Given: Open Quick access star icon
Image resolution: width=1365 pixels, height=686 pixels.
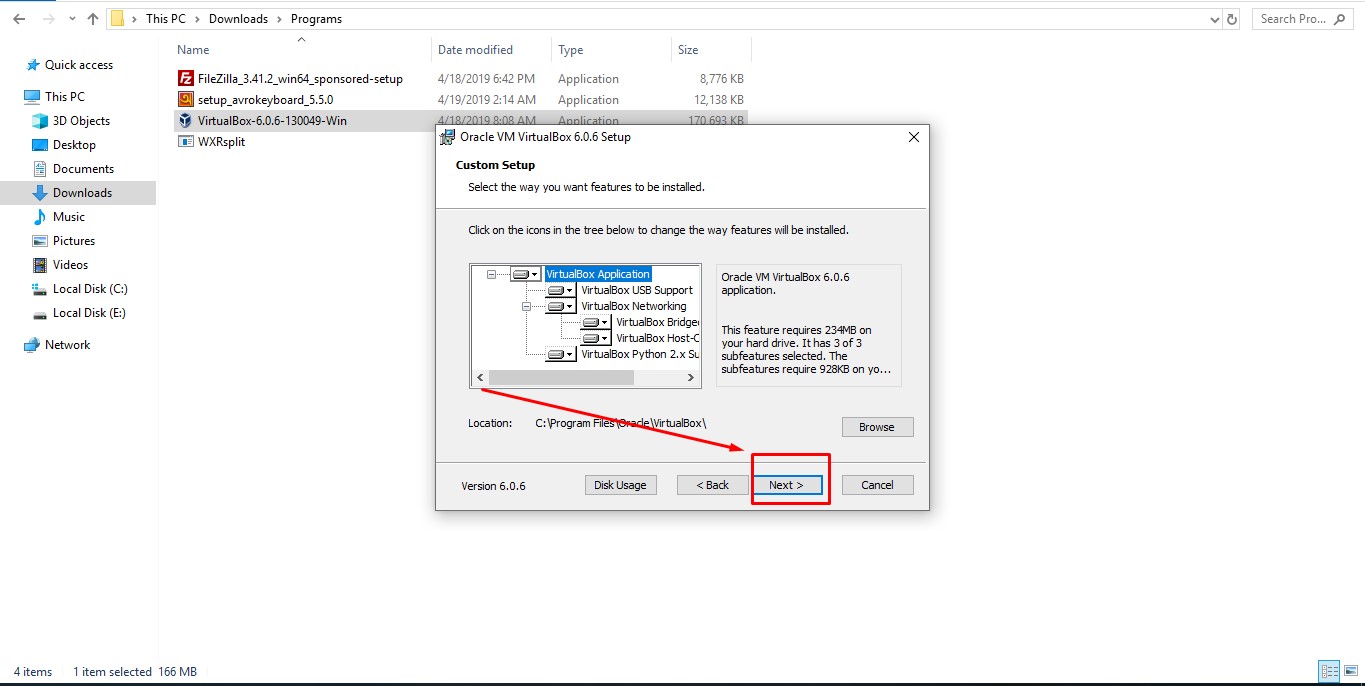Looking at the screenshot, I should [33, 64].
